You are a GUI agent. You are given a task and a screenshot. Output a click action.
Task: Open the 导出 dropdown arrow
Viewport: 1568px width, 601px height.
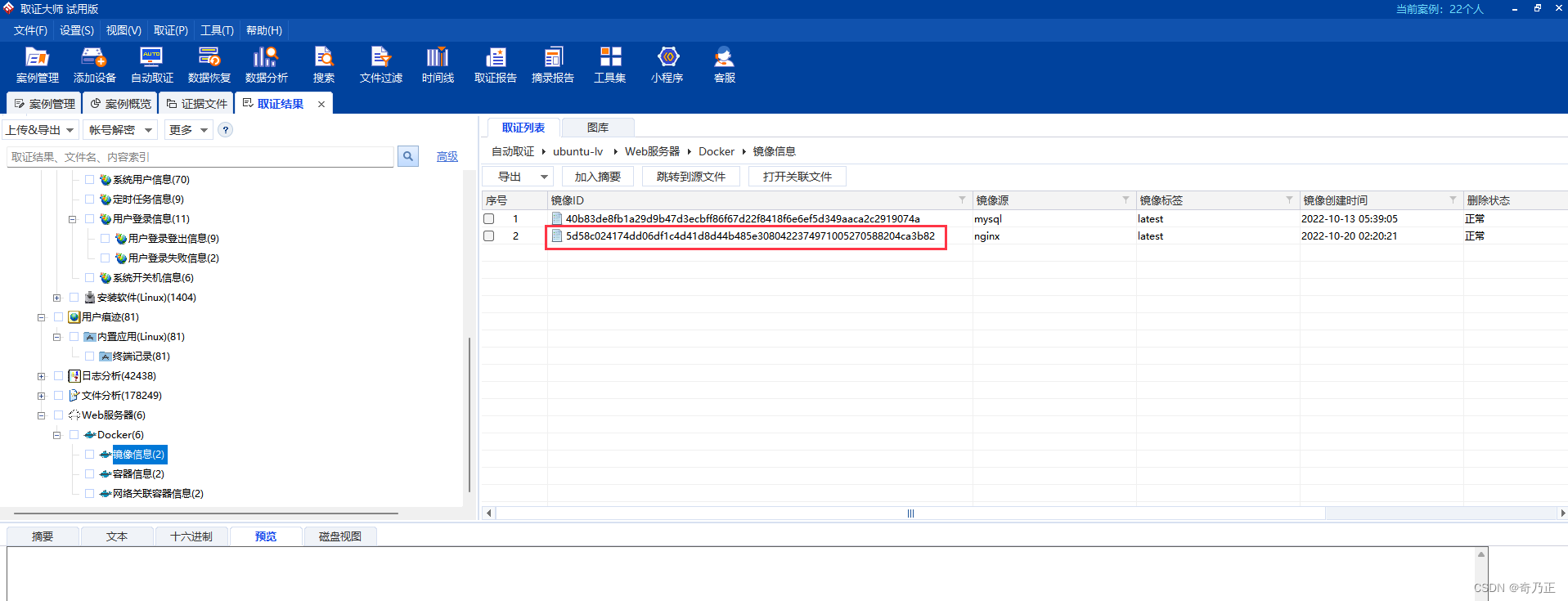point(544,177)
